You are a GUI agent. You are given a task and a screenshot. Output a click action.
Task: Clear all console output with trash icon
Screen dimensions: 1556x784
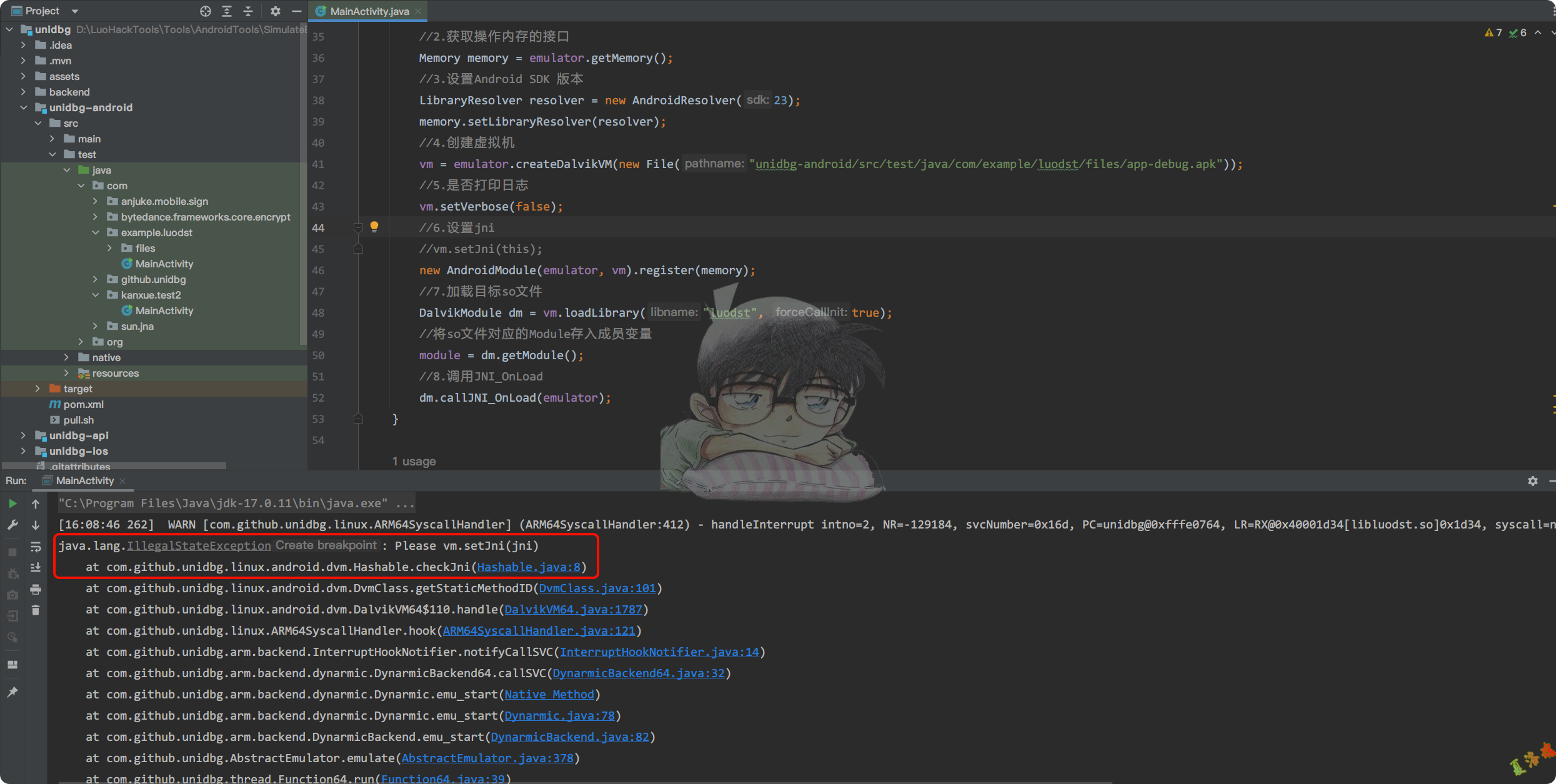(x=36, y=610)
